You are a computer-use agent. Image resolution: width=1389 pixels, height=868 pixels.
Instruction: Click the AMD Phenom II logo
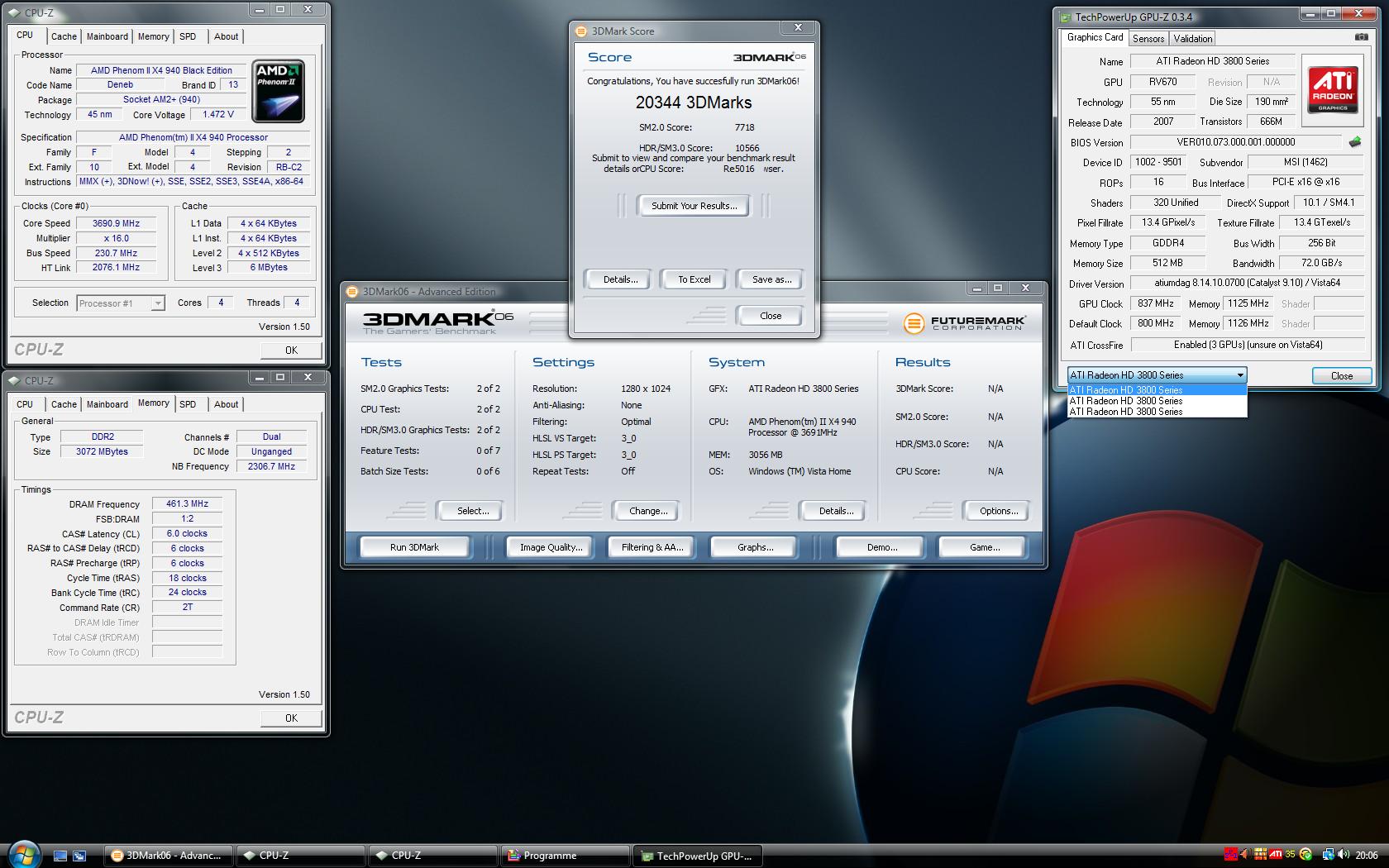point(278,90)
